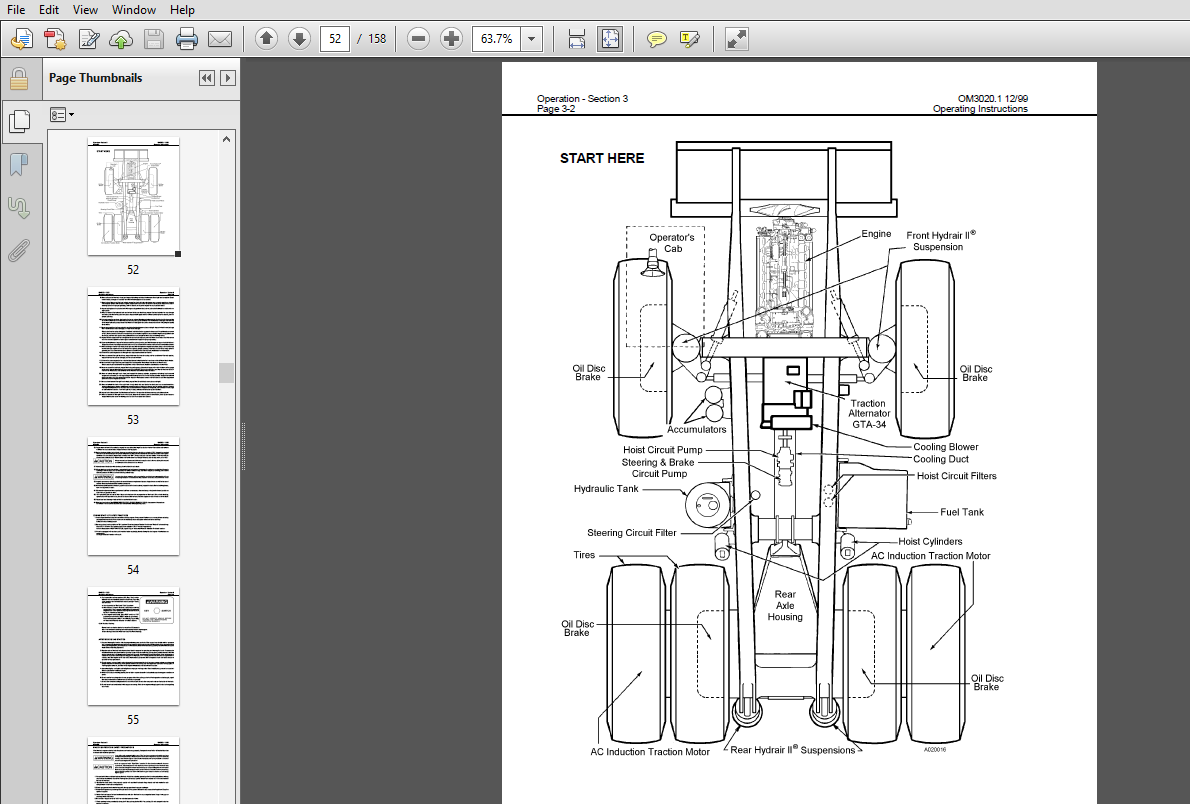Click the 'Rear Axle Housing' label
The width and height of the screenshot is (1190, 804).
(785, 606)
